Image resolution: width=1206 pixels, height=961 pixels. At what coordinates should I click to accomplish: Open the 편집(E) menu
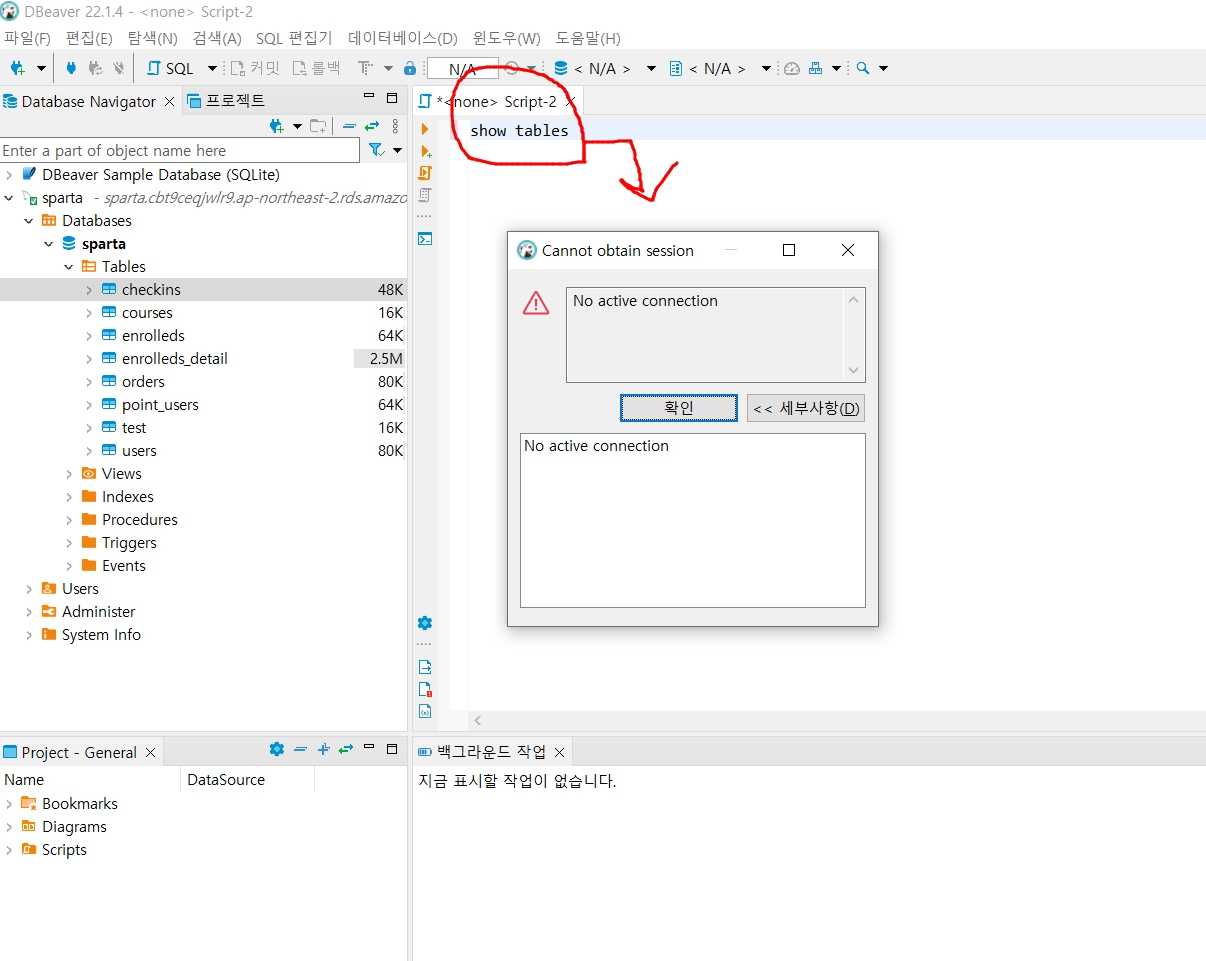89,38
